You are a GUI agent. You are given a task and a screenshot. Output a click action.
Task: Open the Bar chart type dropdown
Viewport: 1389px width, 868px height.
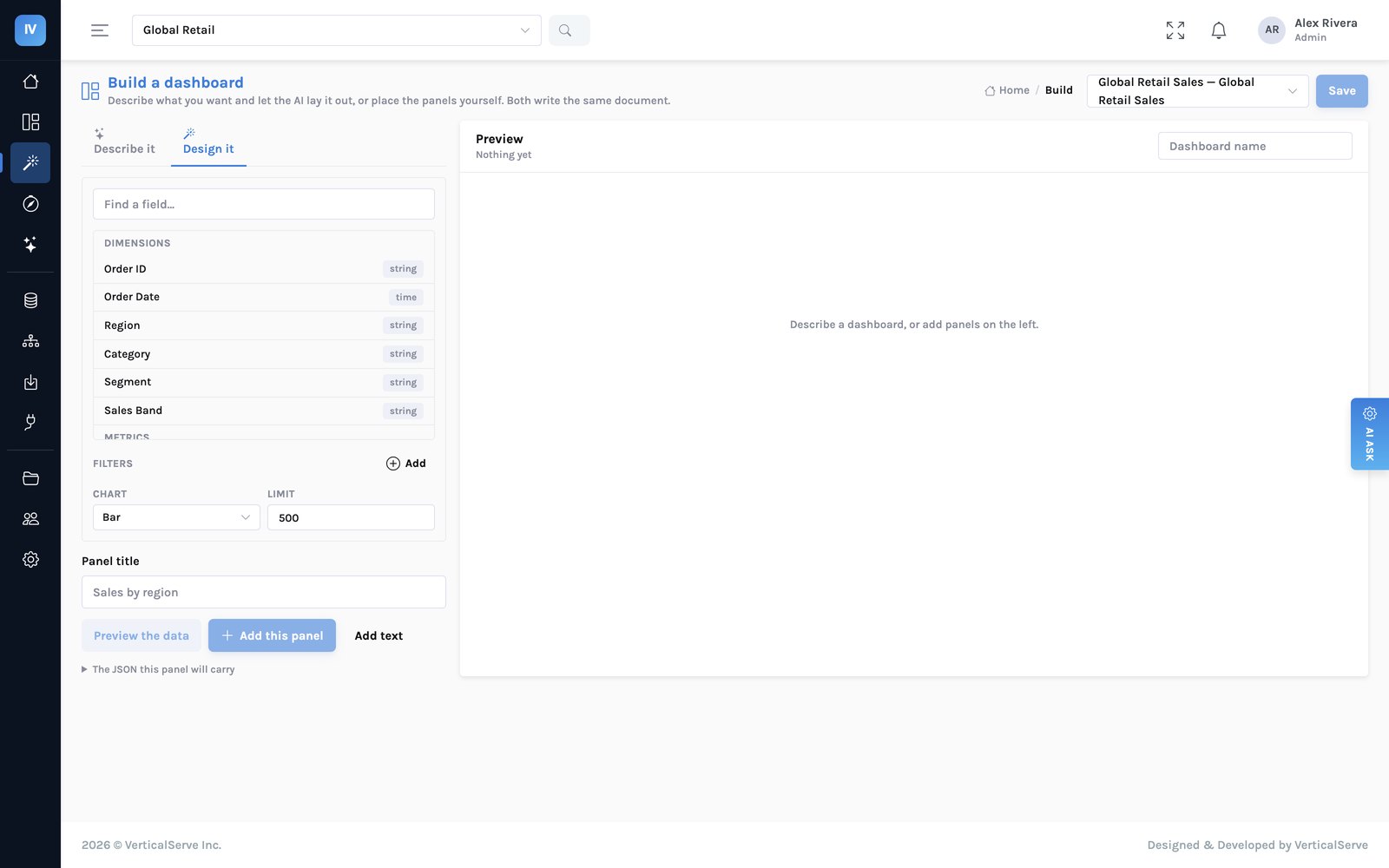pyautogui.click(x=176, y=517)
